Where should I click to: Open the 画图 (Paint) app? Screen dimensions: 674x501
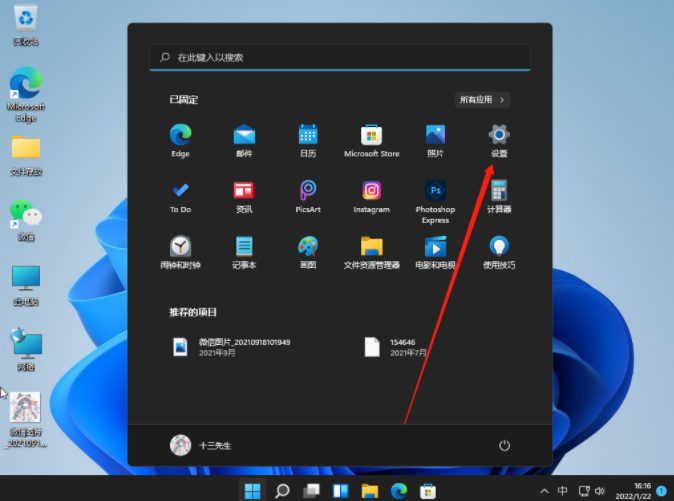coord(307,247)
